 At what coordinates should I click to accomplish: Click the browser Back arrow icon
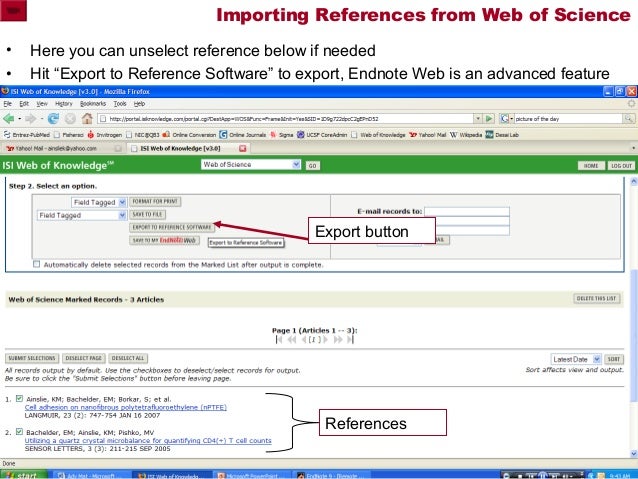(9, 119)
